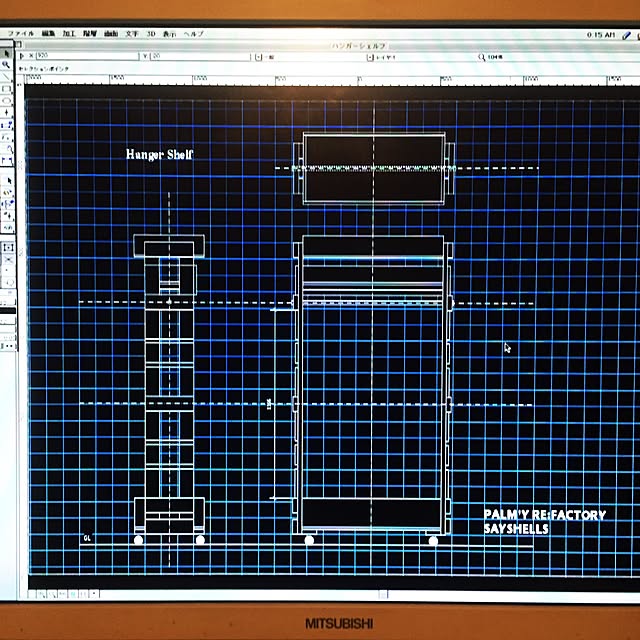Click the Y coordinate input field
640x640 pixels.
pyautogui.click(x=200, y=56)
